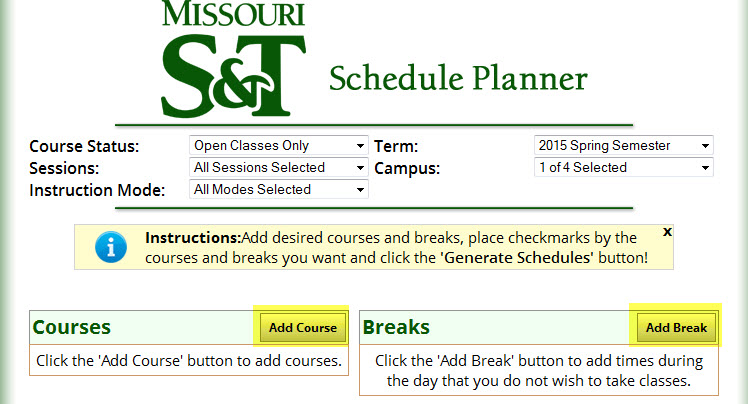Viewport: 748px width, 404px height.
Task: Open the Course Status dropdown showing Open Classes Only
Action: pyautogui.click(x=279, y=145)
